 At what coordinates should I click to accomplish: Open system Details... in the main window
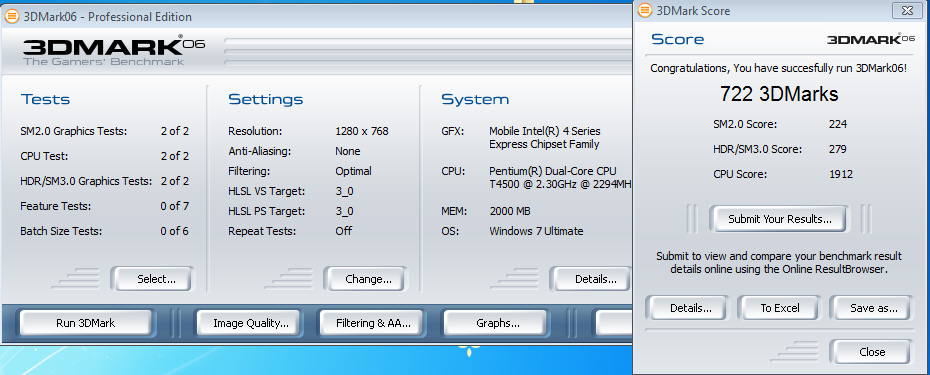pyautogui.click(x=592, y=279)
